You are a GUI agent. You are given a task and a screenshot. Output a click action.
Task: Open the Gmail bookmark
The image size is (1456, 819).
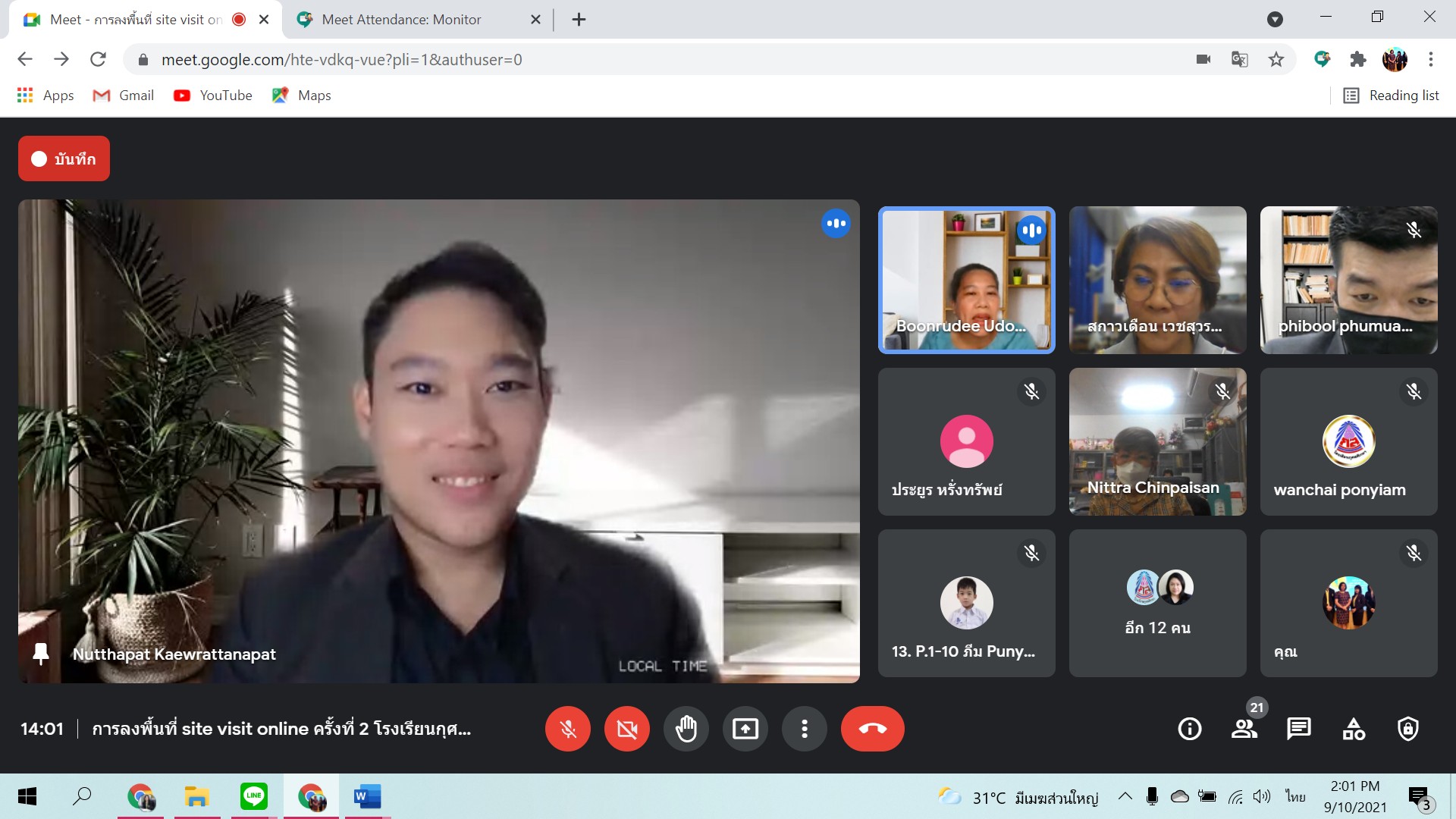pyautogui.click(x=124, y=96)
